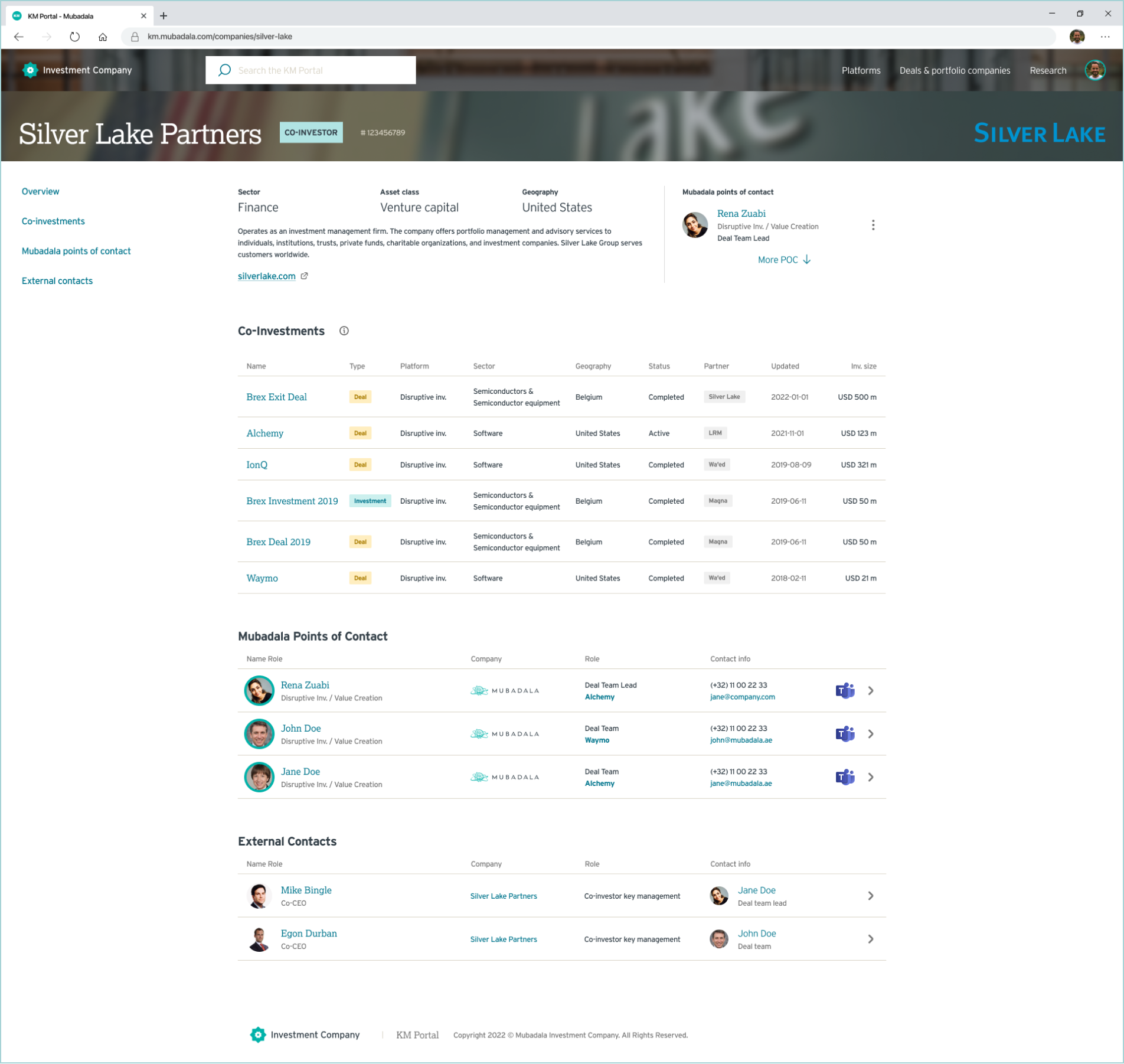1124x1064 pixels.
Task: Open user profile avatar in portal header
Action: (1094, 70)
